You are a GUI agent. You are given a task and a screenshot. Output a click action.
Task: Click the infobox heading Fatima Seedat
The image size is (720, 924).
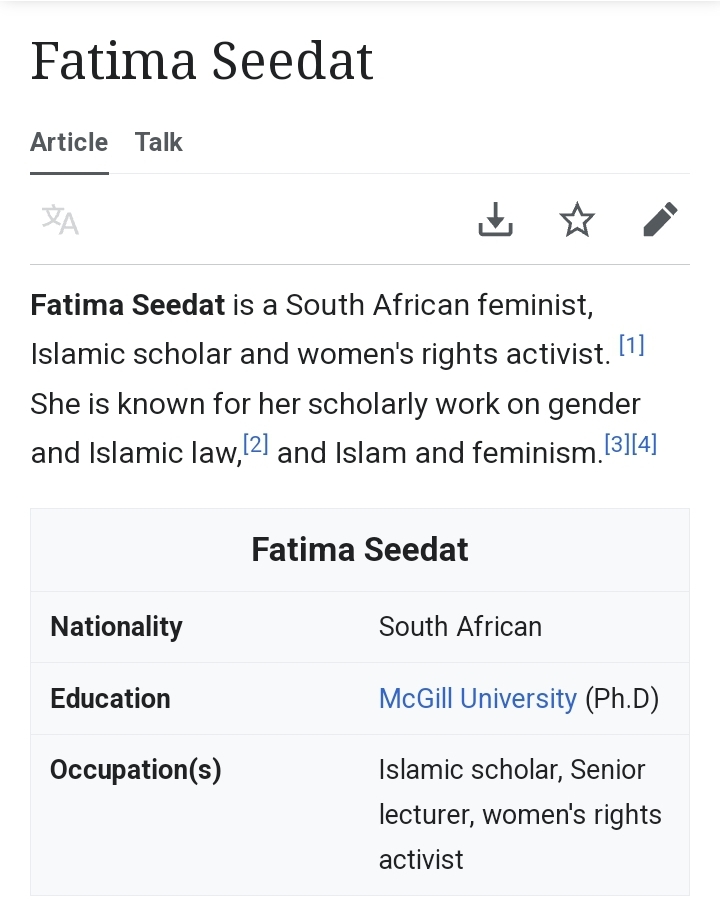click(359, 549)
